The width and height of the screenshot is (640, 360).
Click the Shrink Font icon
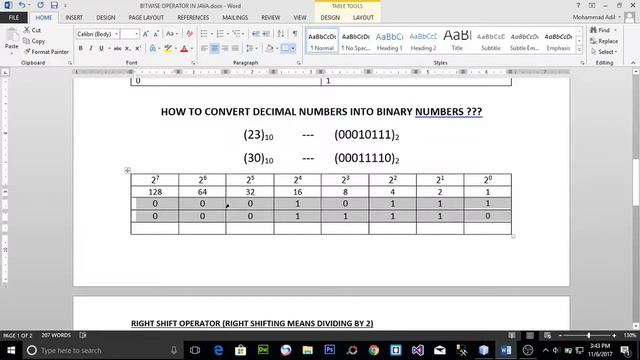(x=156, y=34)
